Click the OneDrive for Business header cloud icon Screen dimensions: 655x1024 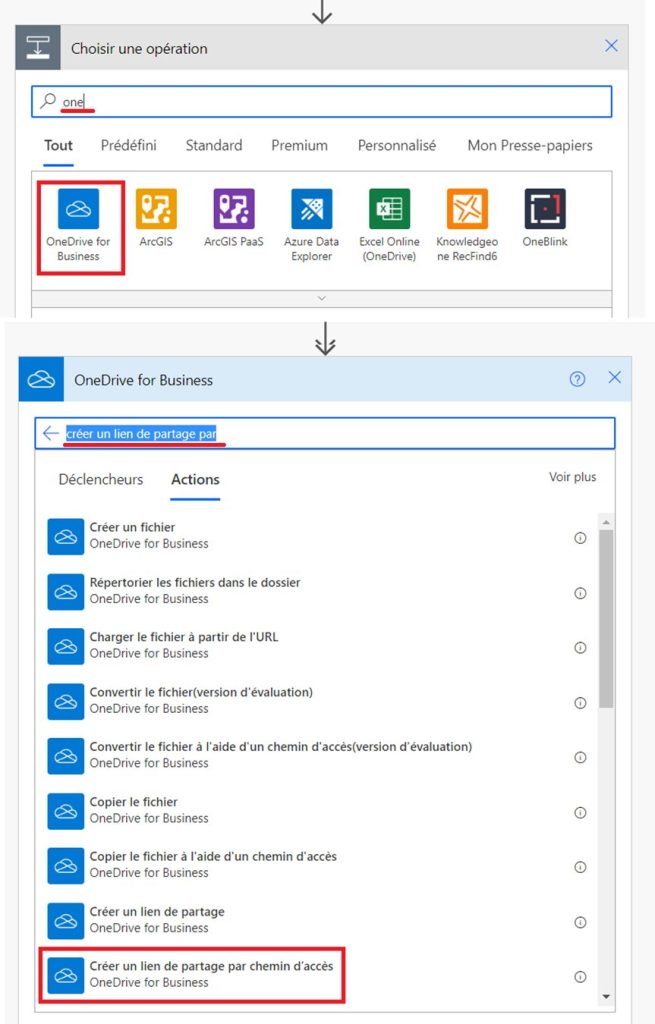pyautogui.click(x=41, y=379)
